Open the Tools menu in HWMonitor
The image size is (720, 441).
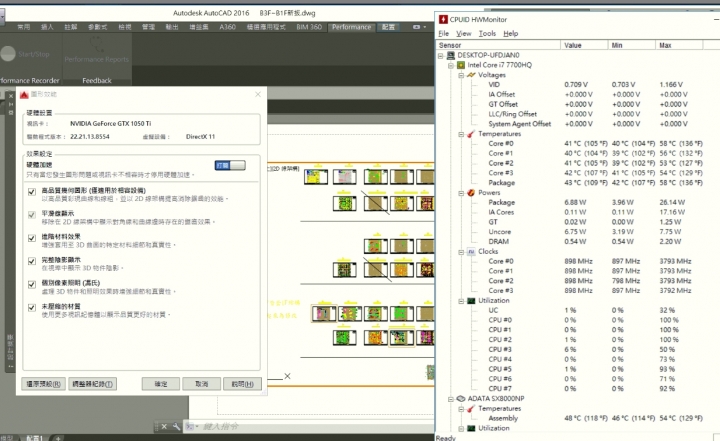tap(487, 34)
